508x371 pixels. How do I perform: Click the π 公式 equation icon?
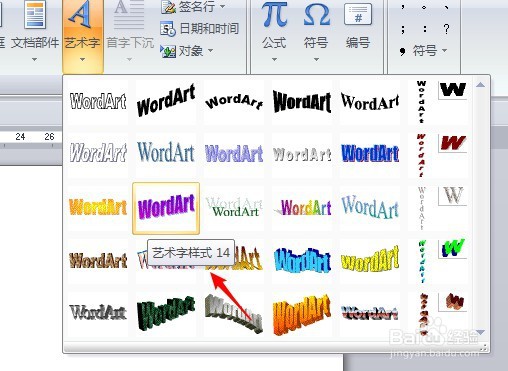pos(274,15)
